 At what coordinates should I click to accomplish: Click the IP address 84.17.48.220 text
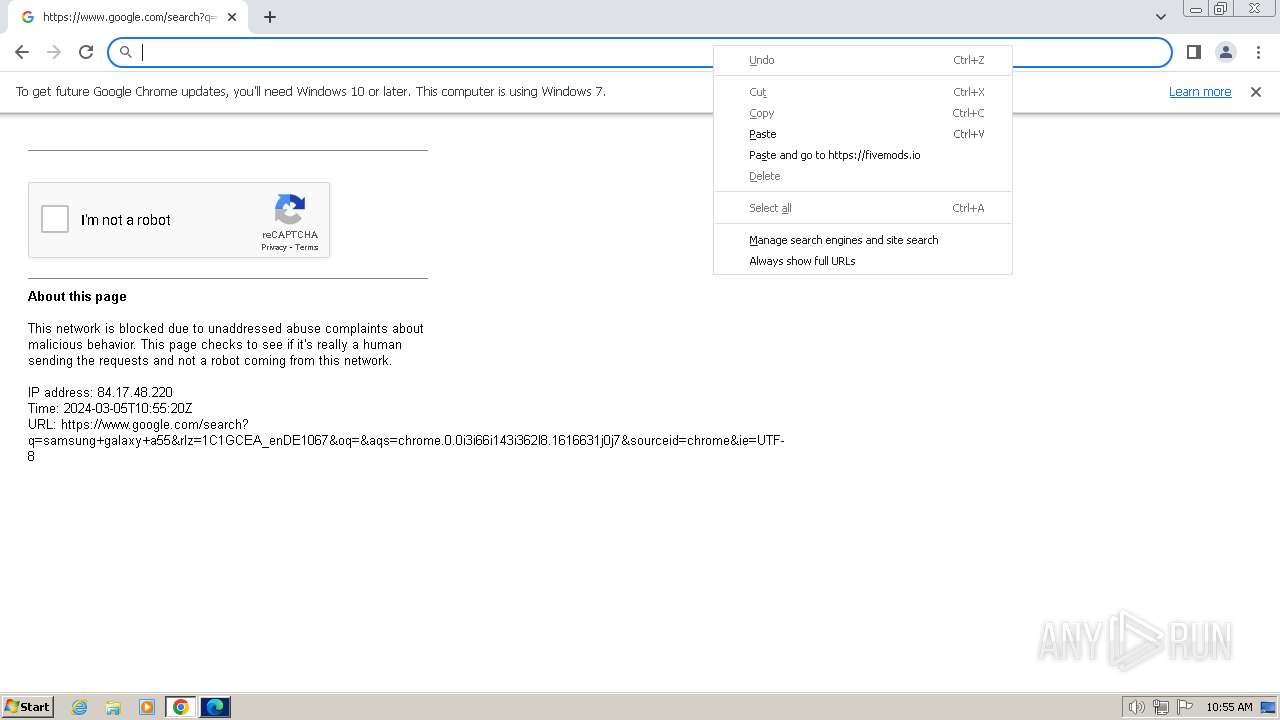[x=100, y=392]
